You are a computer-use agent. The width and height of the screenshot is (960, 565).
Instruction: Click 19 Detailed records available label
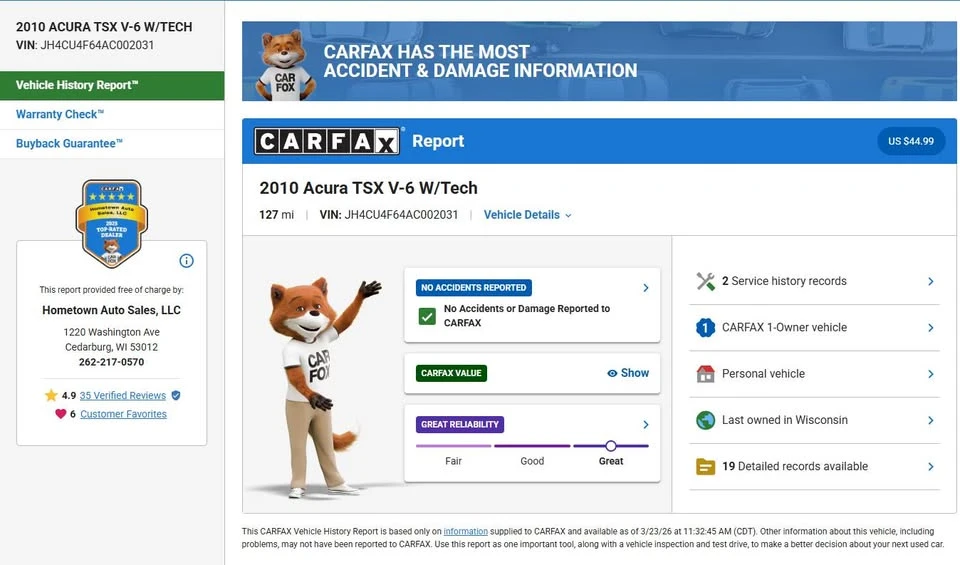tap(795, 466)
